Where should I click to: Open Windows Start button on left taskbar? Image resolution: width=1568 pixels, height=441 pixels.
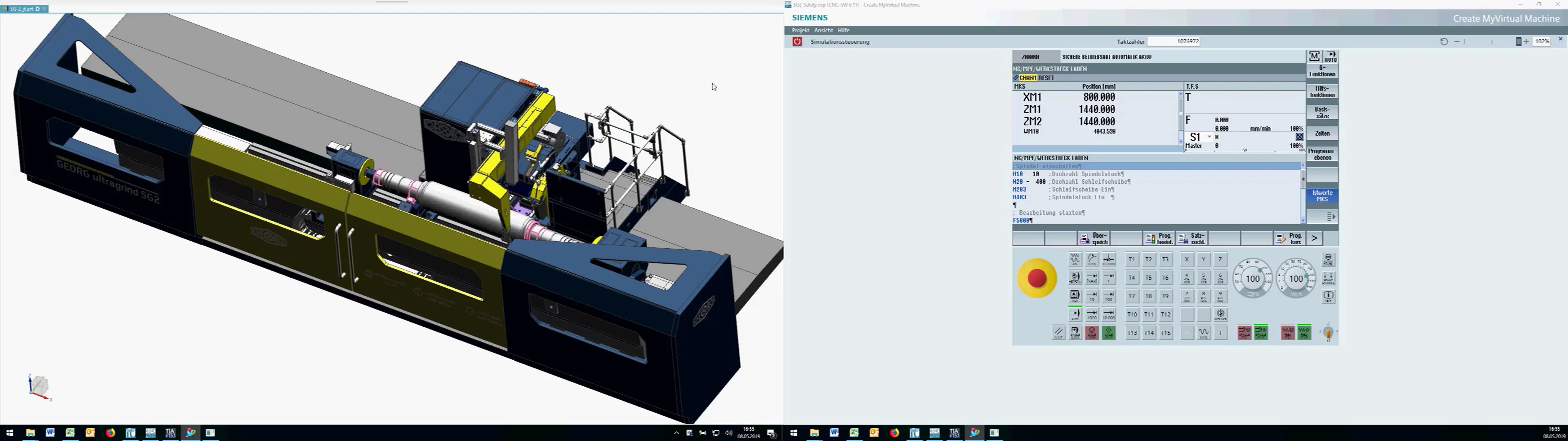click(10, 433)
